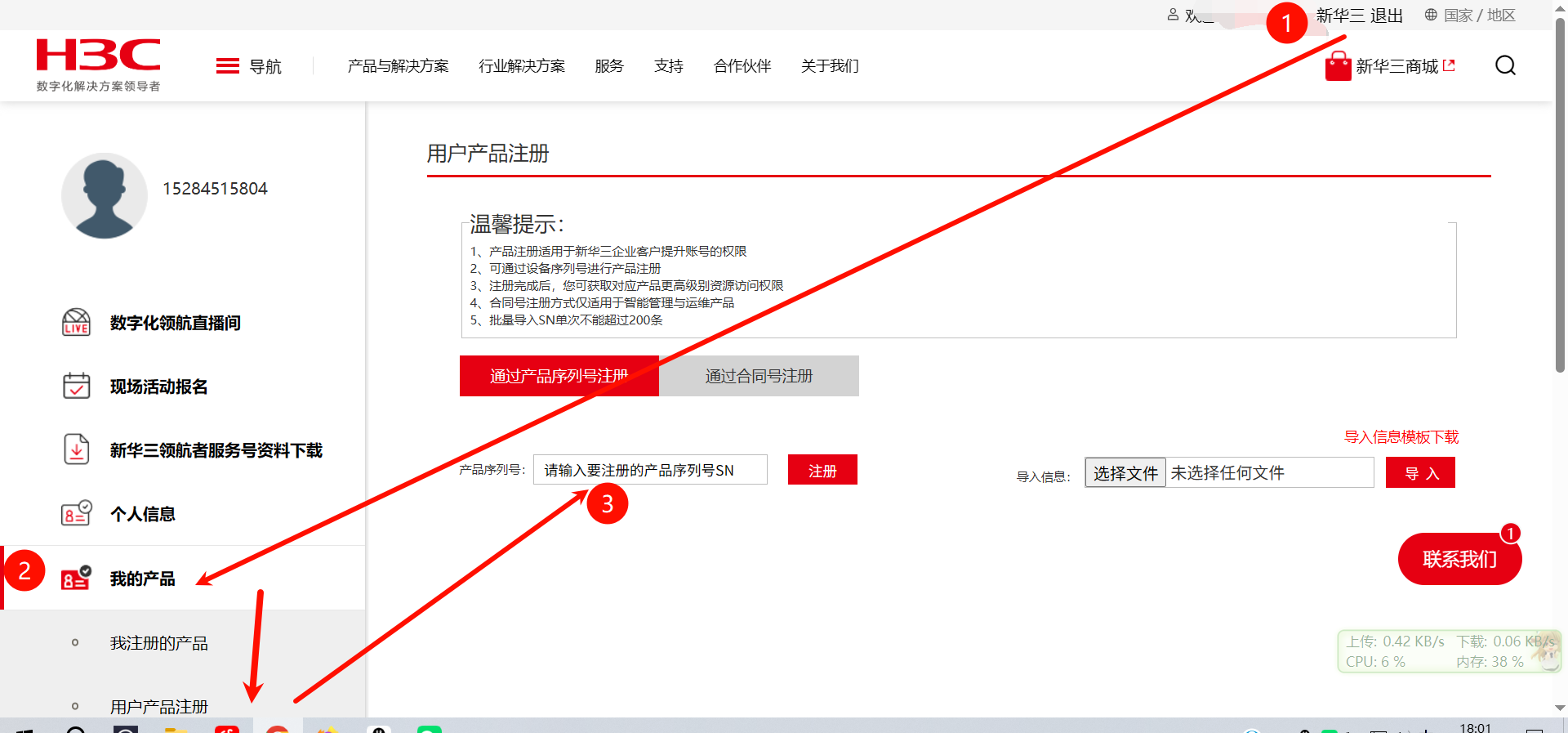Screen dimensions: 1568x733
Task: Open the 新华三商城 shopping bag link
Action: [x=1390, y=66]
